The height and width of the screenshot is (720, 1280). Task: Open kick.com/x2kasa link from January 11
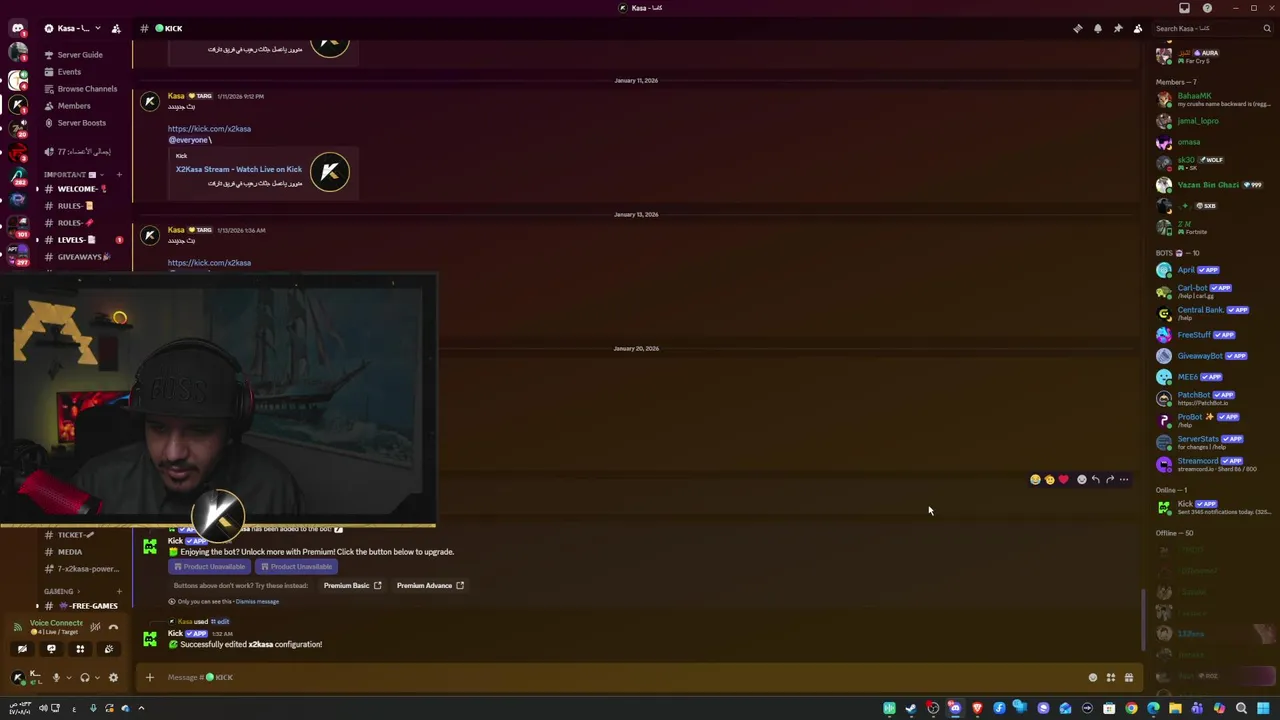point(209,129)
